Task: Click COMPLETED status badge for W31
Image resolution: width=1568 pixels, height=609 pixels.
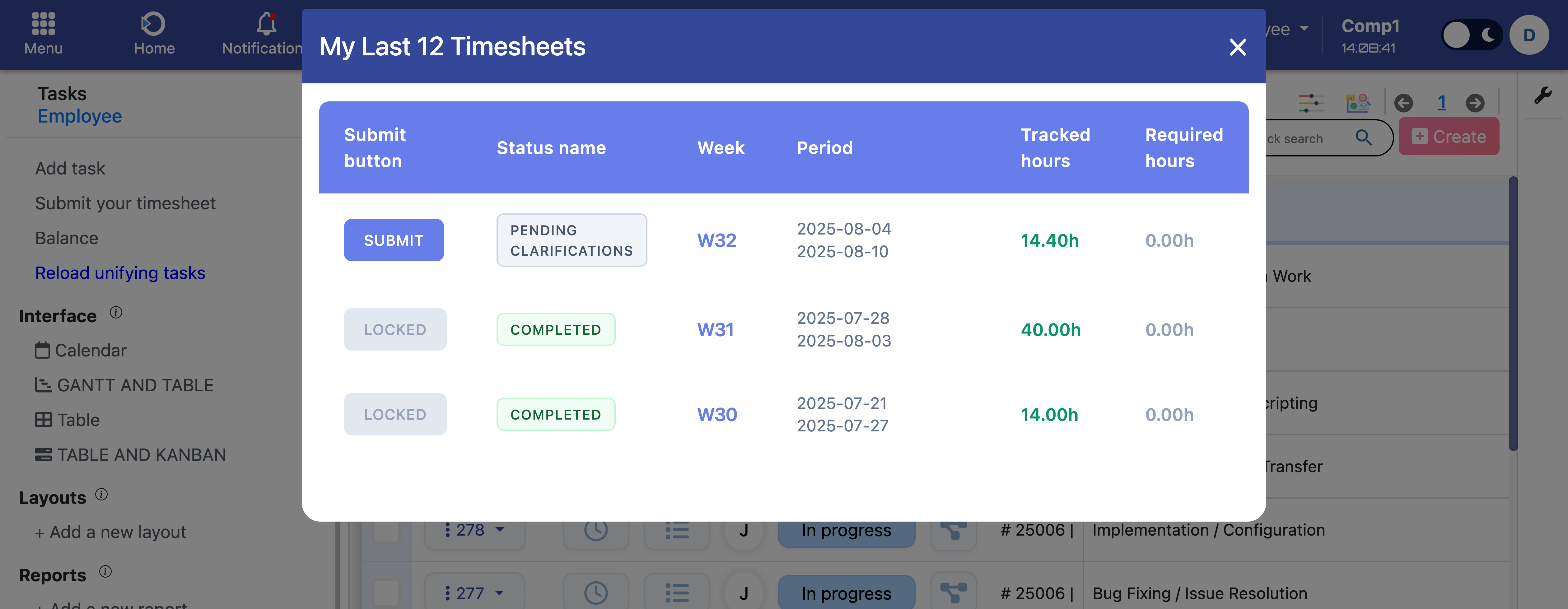Action: pyautogui.click(x=556, y=329)
